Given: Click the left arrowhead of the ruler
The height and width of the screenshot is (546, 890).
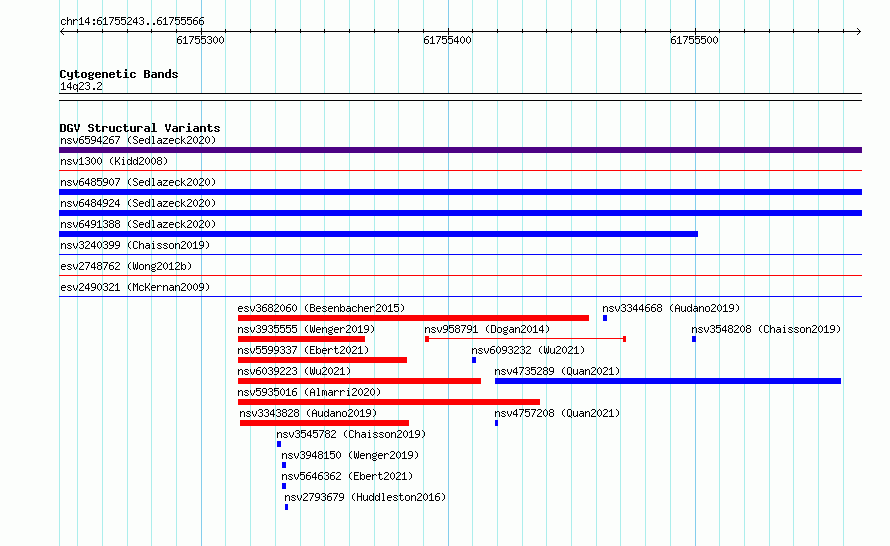Looking at the screenshot, I should click(62, 32).
